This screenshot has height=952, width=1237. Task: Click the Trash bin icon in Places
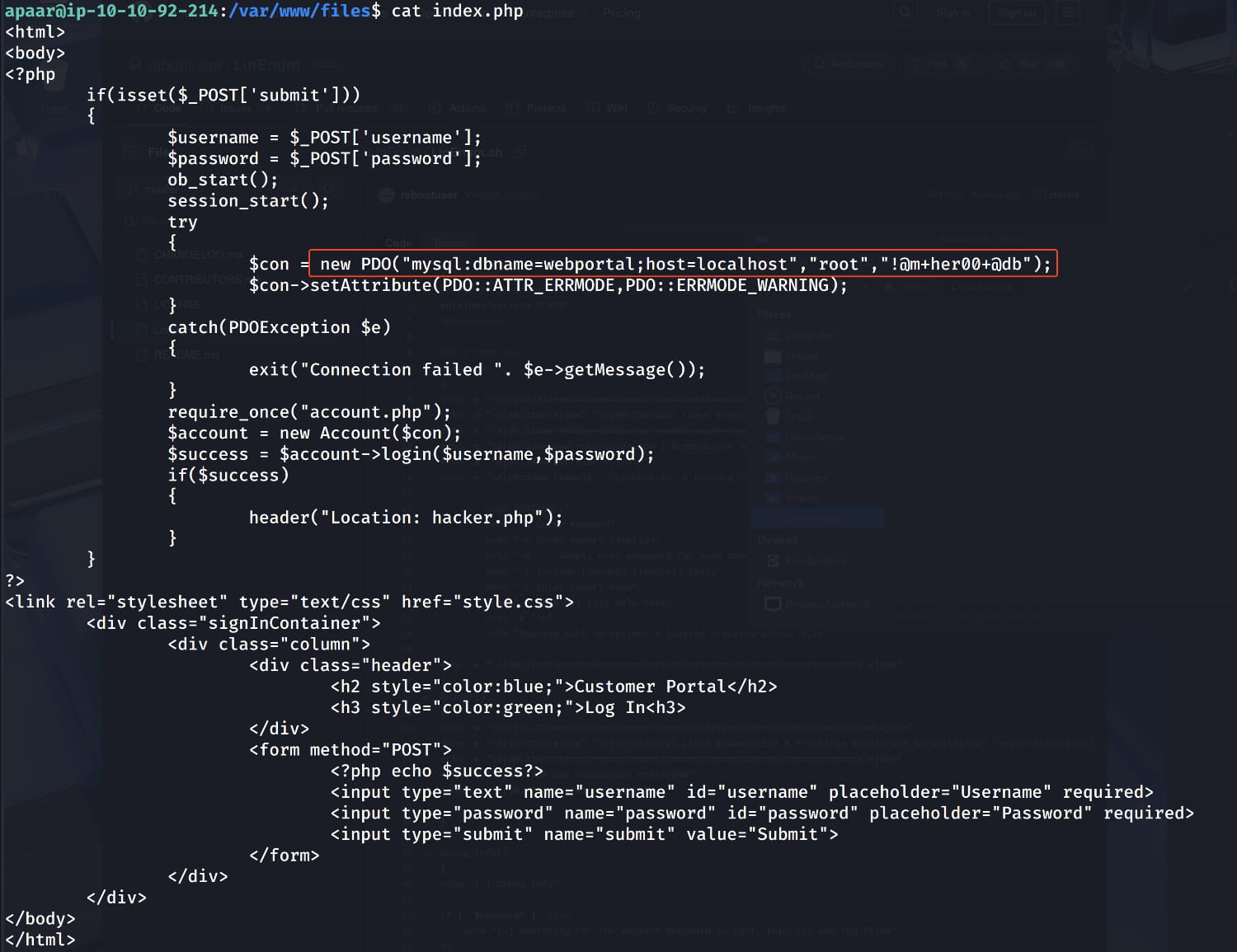click(773, 416)
